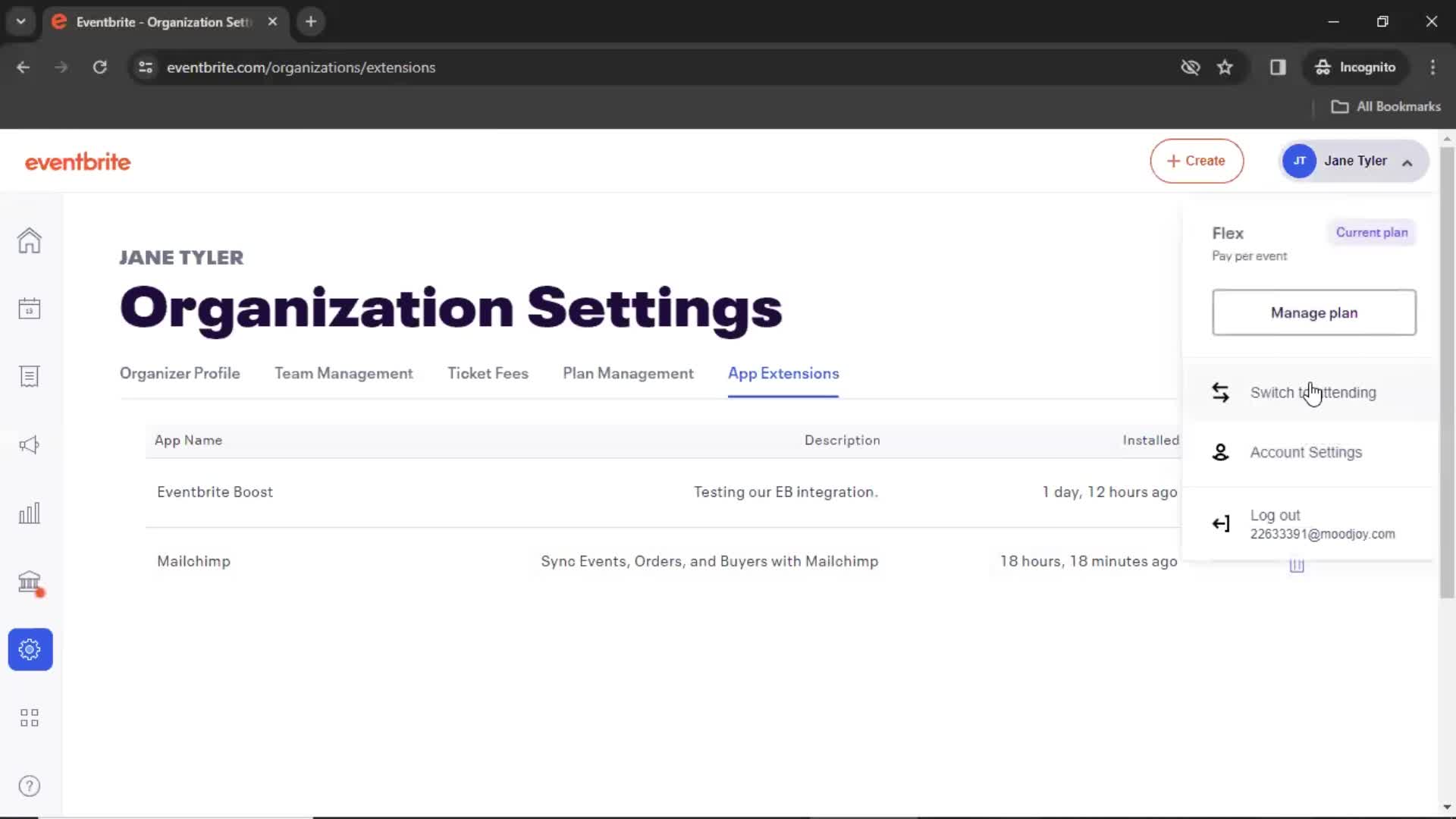Click the incognito mode indicator icon
This screenshot has height=819, width=1456.
(1321, 67)
